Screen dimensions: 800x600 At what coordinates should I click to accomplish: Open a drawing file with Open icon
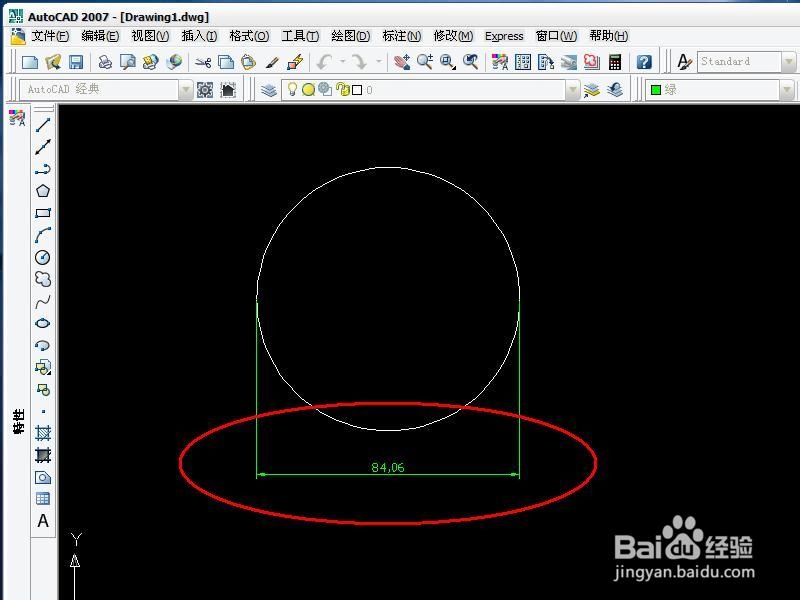coord(53,62)
